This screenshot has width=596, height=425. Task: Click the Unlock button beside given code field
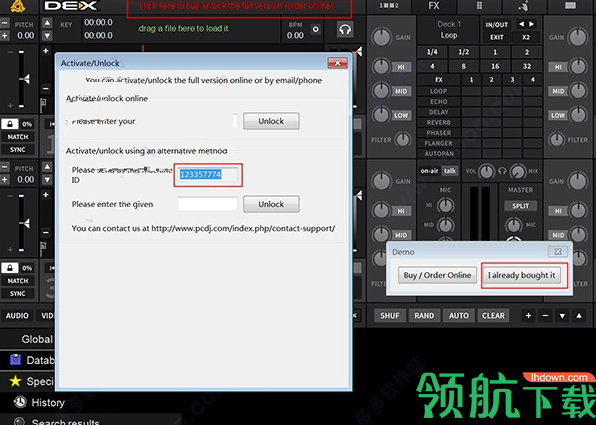pyautogui.click(x=271, y=204)
